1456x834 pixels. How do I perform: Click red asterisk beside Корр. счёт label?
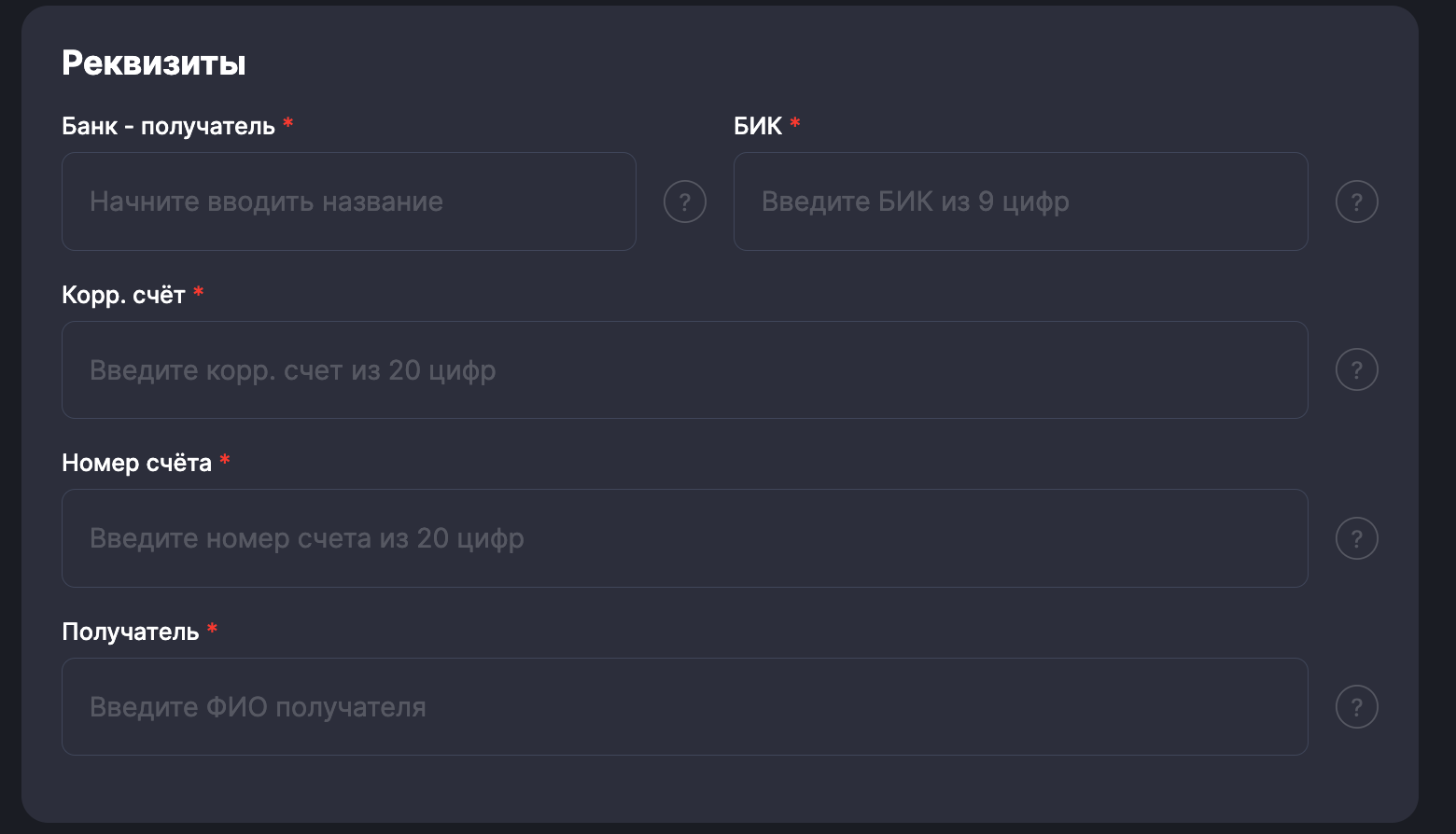tap(198, 292)
